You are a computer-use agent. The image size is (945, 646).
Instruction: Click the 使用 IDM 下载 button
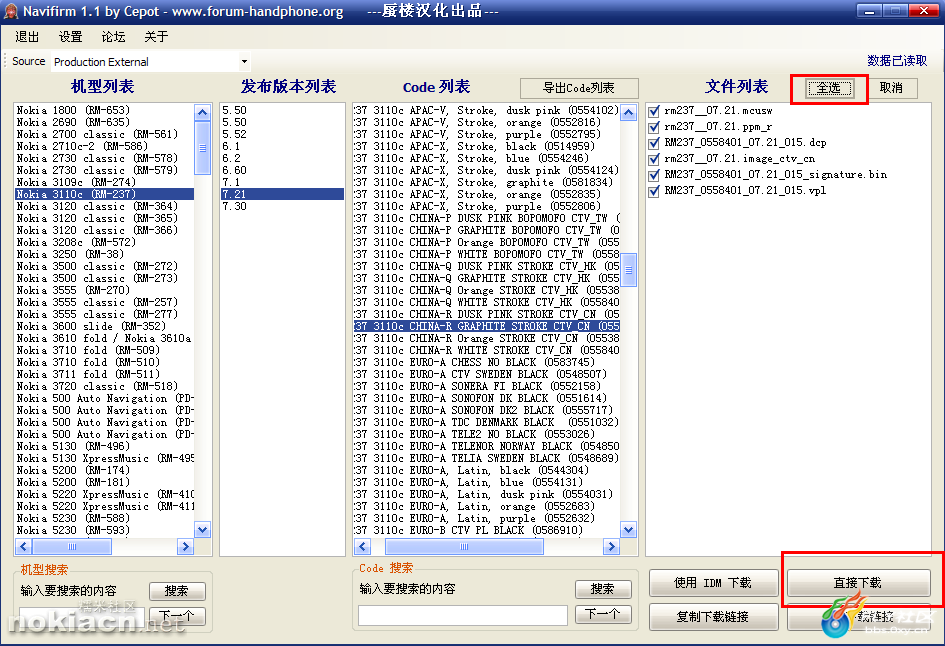tap(713, 583)
